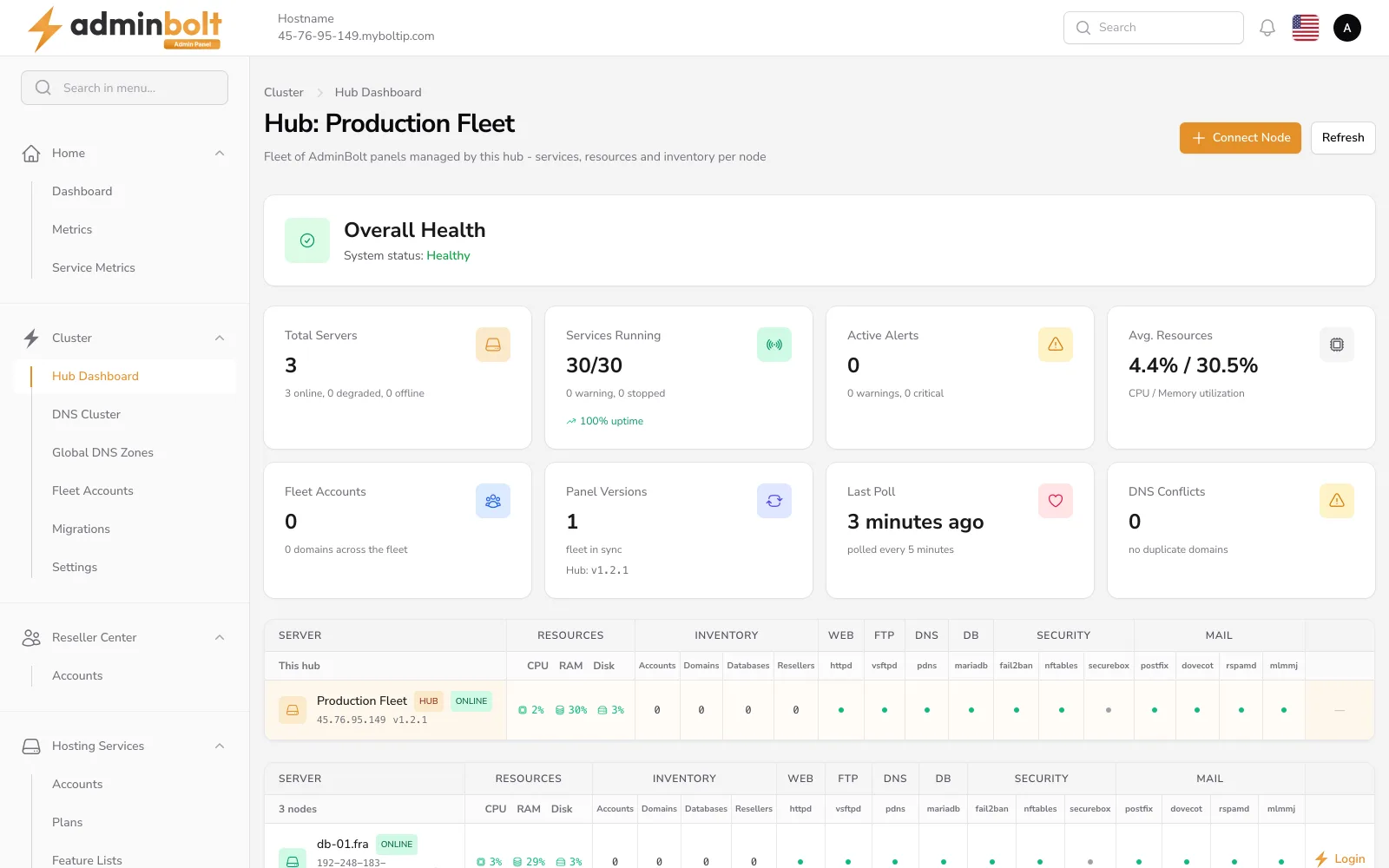Collapse the Cluster menu section
The height and width of the screenshot is (868, 1389).
220,338
